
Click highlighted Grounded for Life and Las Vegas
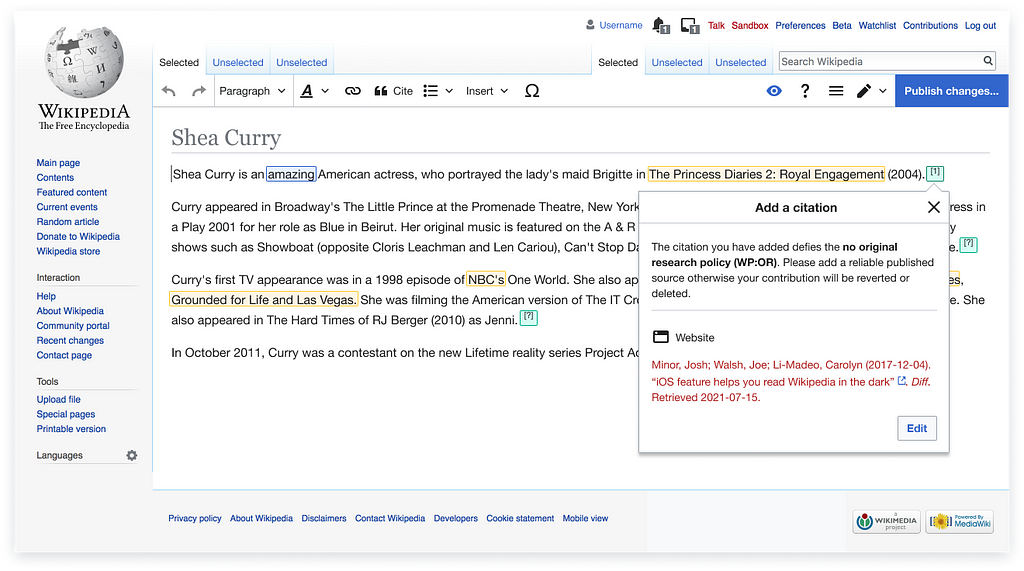pyautogui.click(x=264, y=300)
